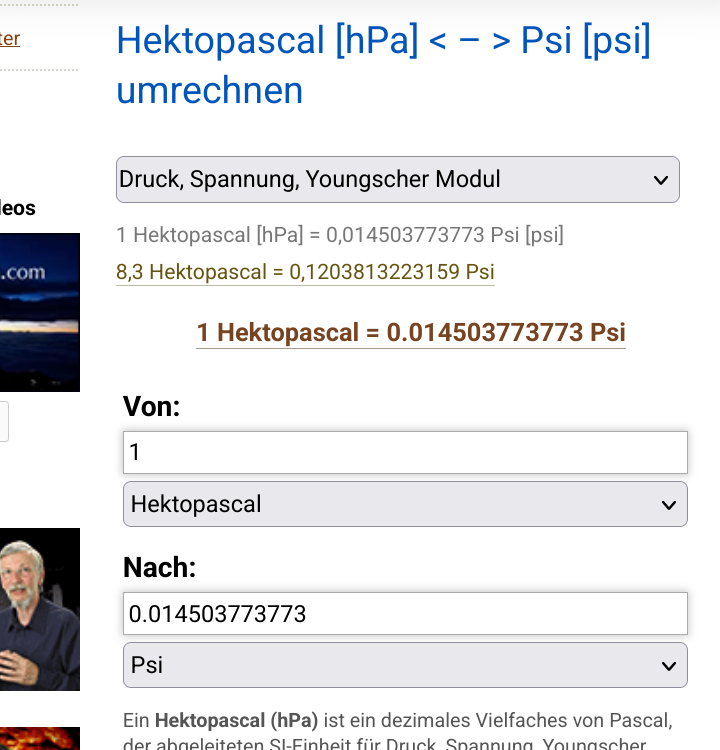Click the chevron arrow of the Psi selector
The height and width of the screenshot is (750, 720).
(668, 666)
